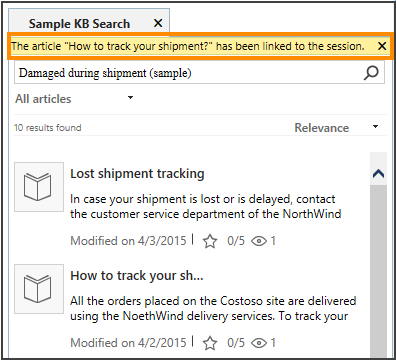Image resolution: width=396 pixels, height=360 pixels.
Task: Close the Sample KB Search tab
Action: coord(158,23)
